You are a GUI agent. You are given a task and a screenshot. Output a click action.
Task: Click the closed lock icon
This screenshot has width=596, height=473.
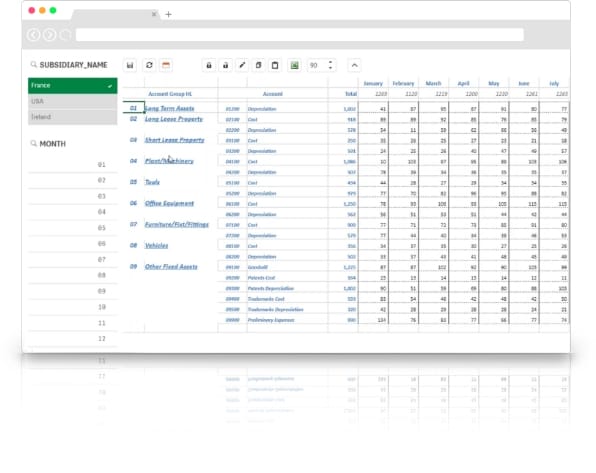(209, 65)
